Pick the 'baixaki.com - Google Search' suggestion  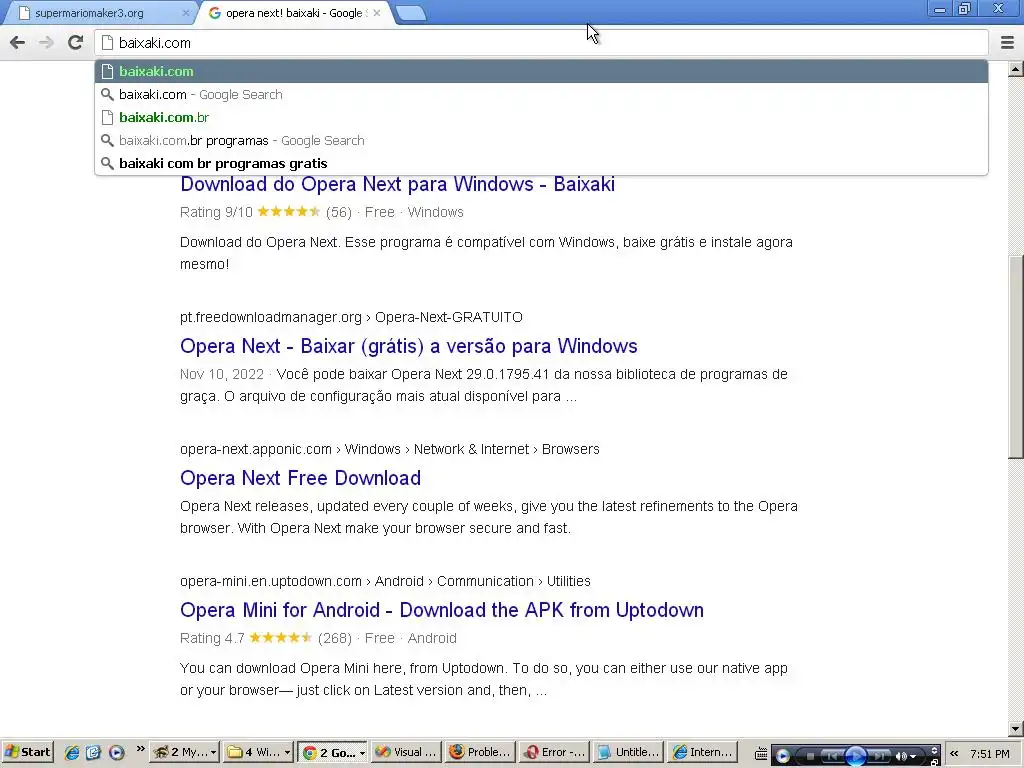click(541, 95)
